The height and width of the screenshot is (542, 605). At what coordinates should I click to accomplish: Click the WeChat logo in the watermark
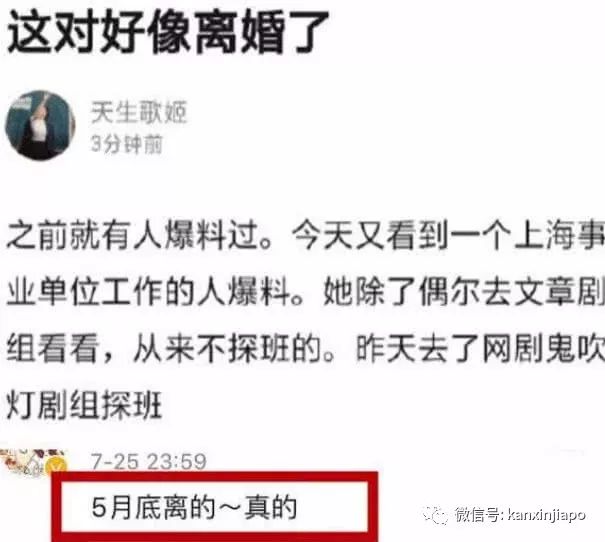click(x=435, y=515)
